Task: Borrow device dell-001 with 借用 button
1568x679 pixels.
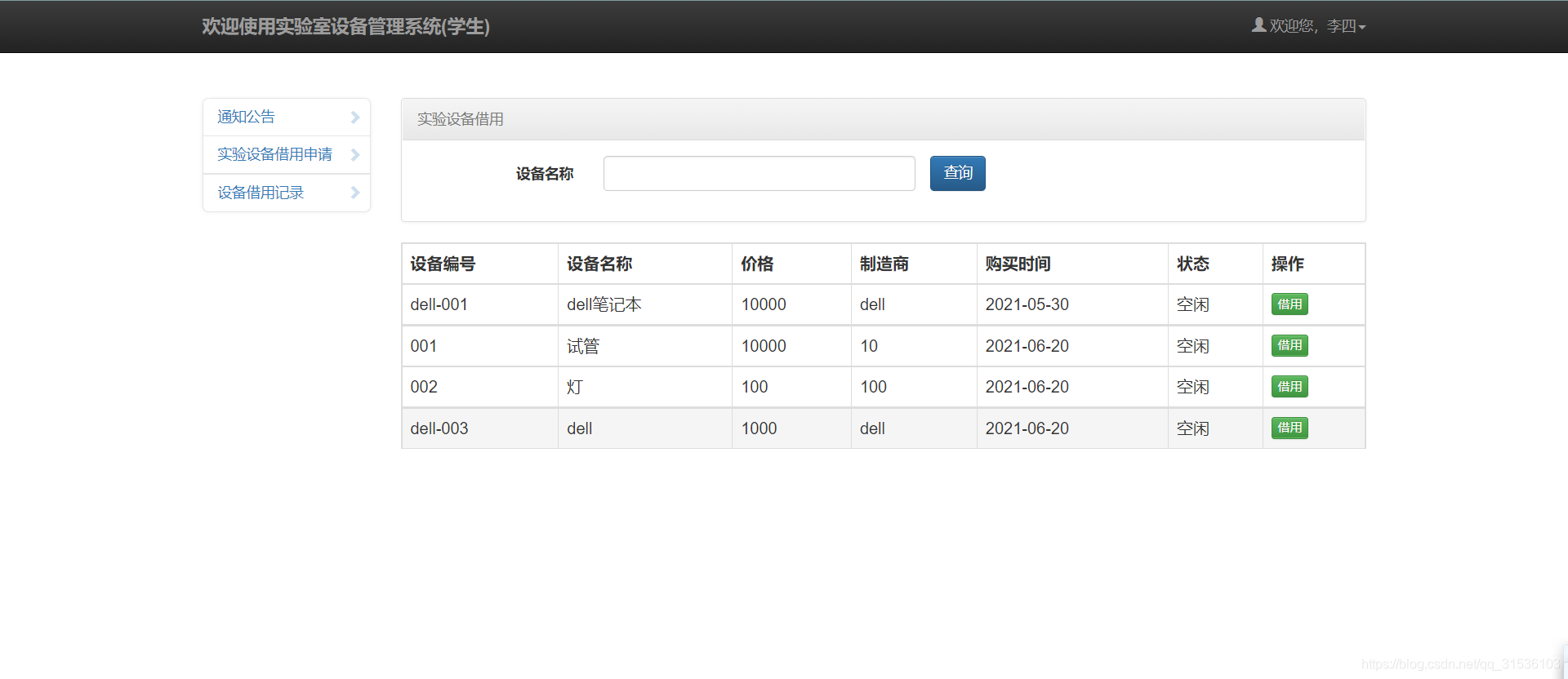Action: pos(1290,304)
